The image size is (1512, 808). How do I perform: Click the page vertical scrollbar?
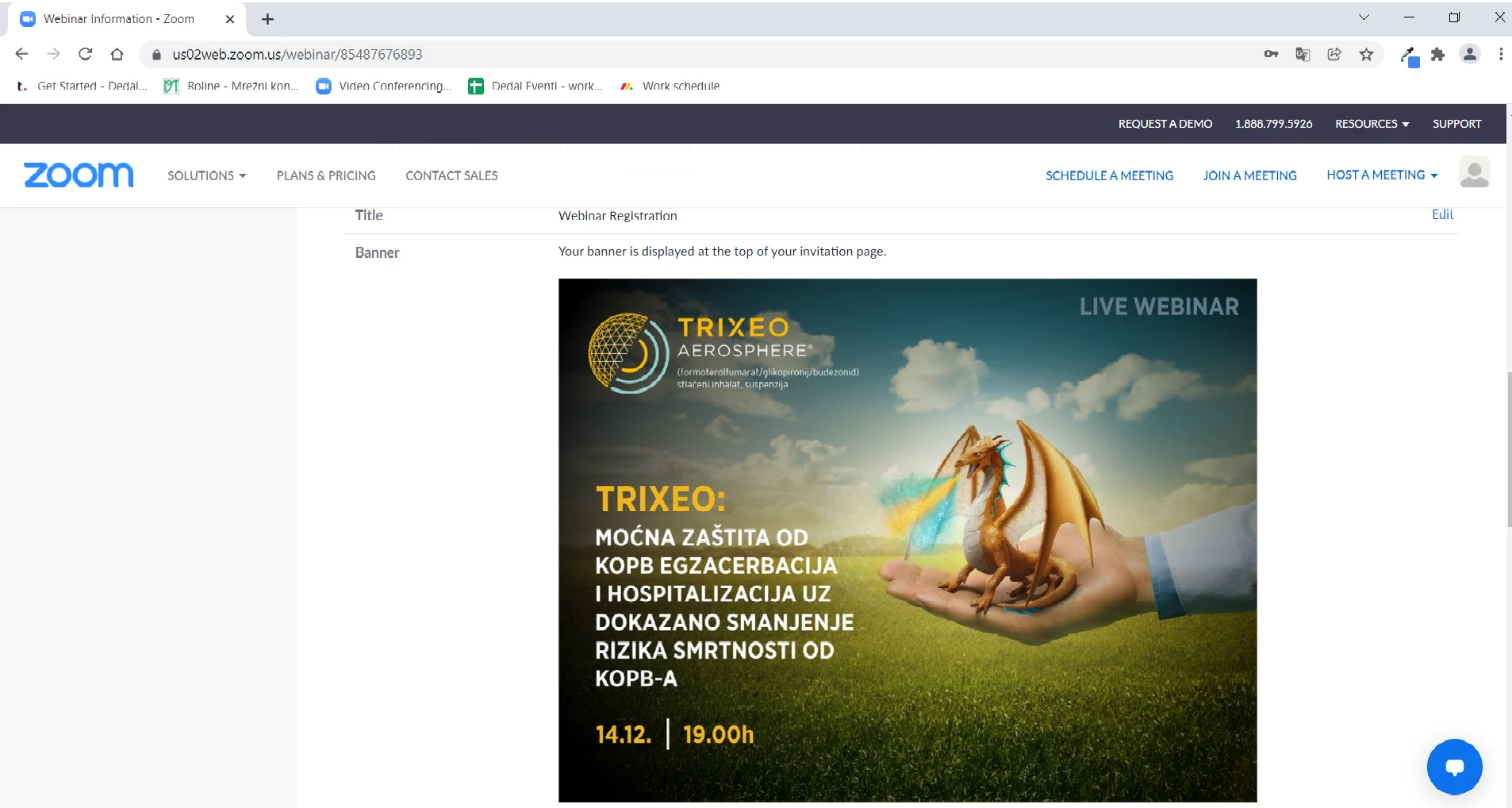[x=1508, y=448]
